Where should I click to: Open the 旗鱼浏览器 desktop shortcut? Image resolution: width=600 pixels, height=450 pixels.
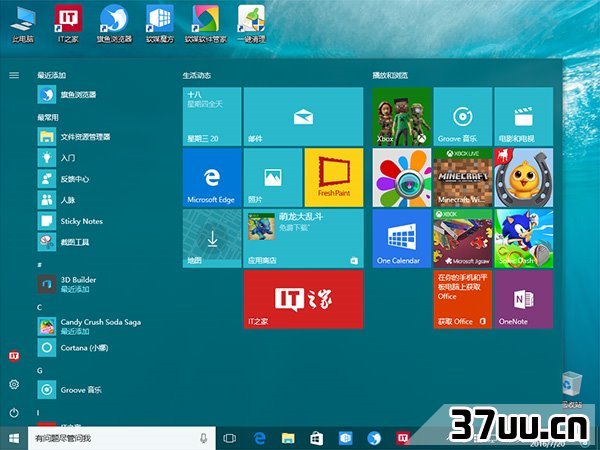pos(114,24)
